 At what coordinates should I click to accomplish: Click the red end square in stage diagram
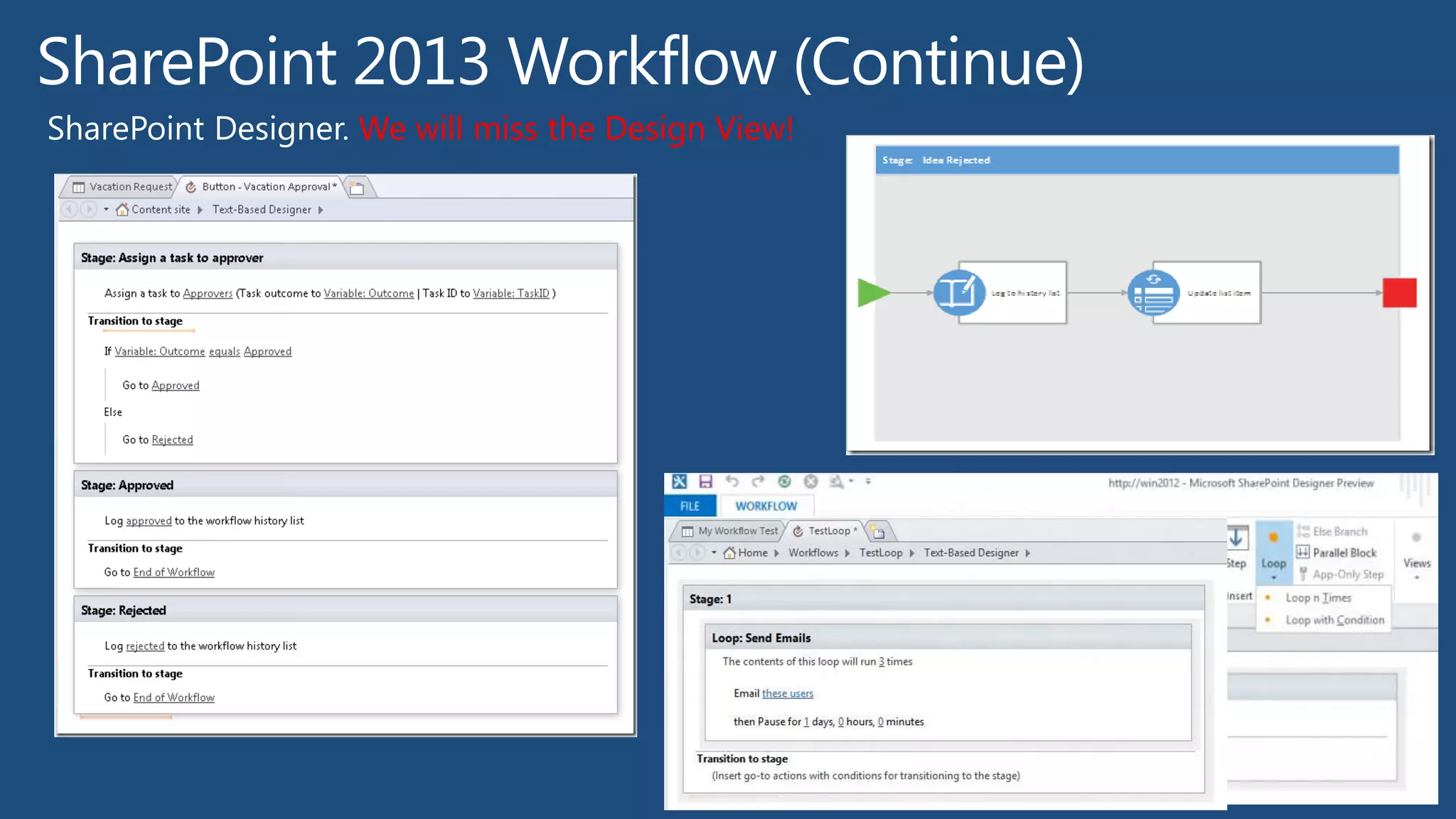click(x=1398, y=292)
